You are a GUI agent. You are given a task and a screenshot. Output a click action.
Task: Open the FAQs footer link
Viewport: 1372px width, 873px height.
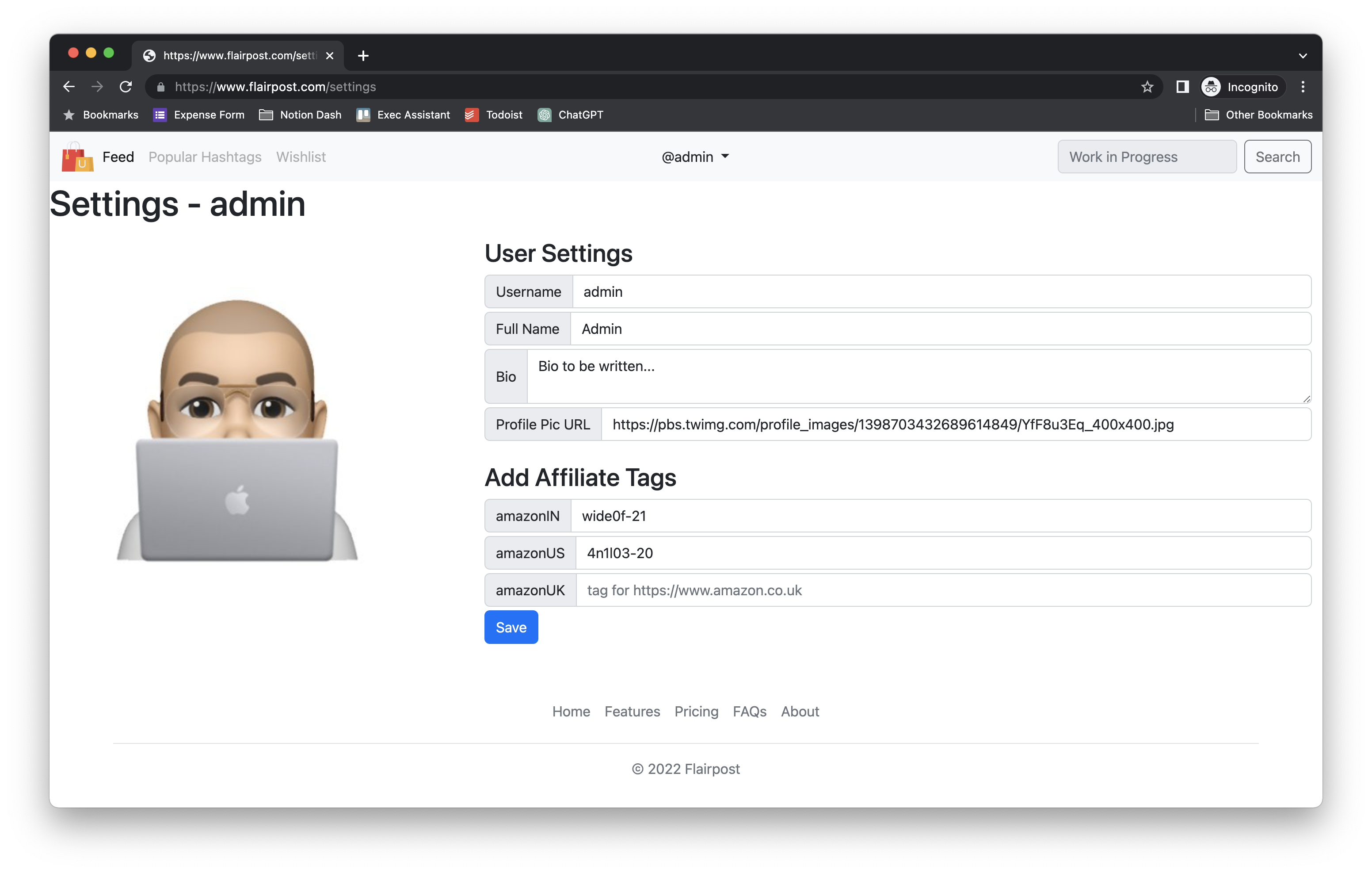pyautogui.click(x=749, y=712)
